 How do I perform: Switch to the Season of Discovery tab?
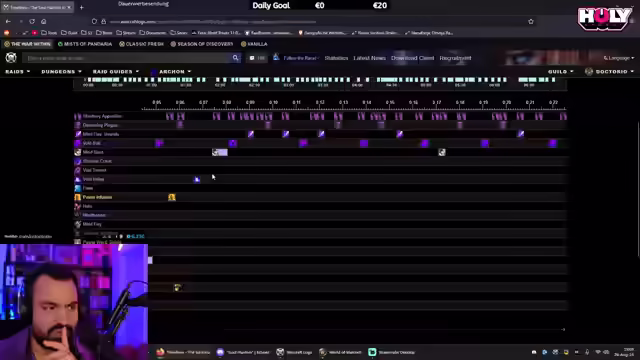202,44
